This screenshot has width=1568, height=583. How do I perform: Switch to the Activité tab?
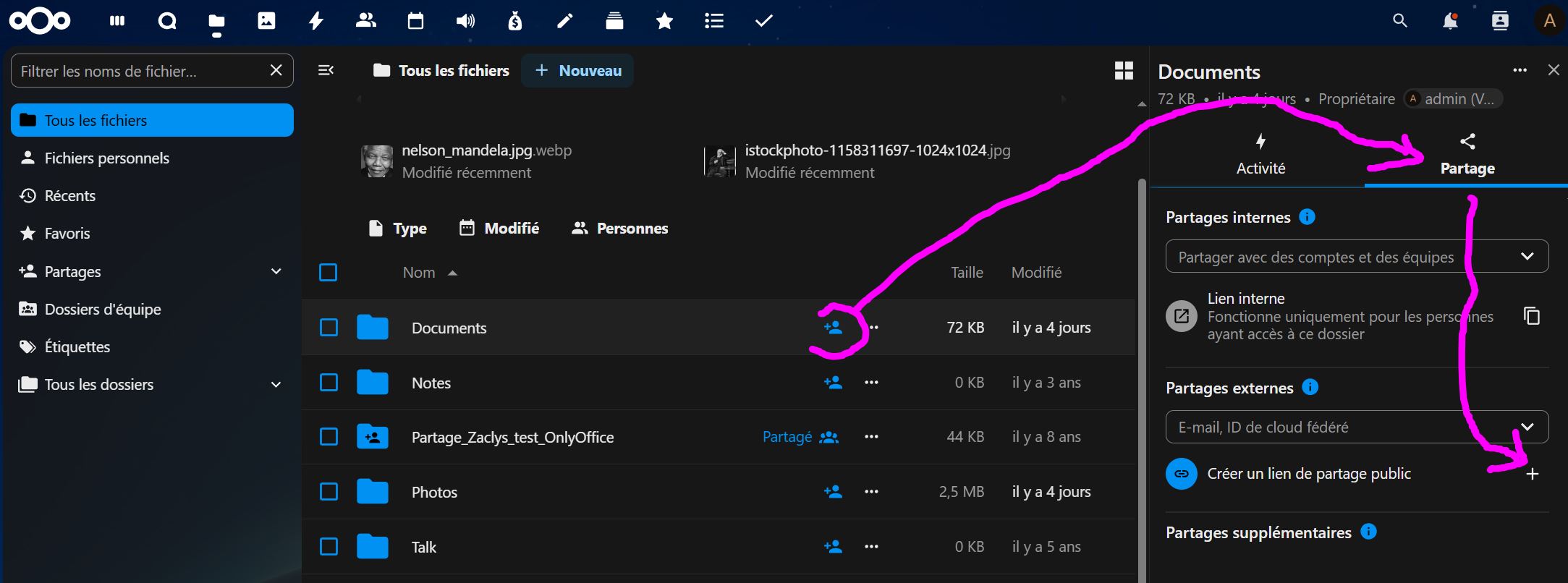pos(1260,155)
